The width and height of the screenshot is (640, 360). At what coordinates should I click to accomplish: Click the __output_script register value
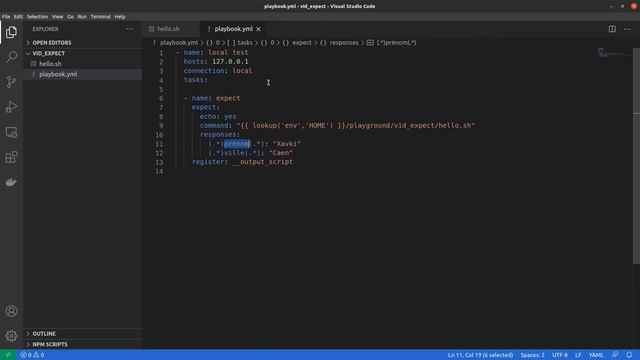coord(262,162)
